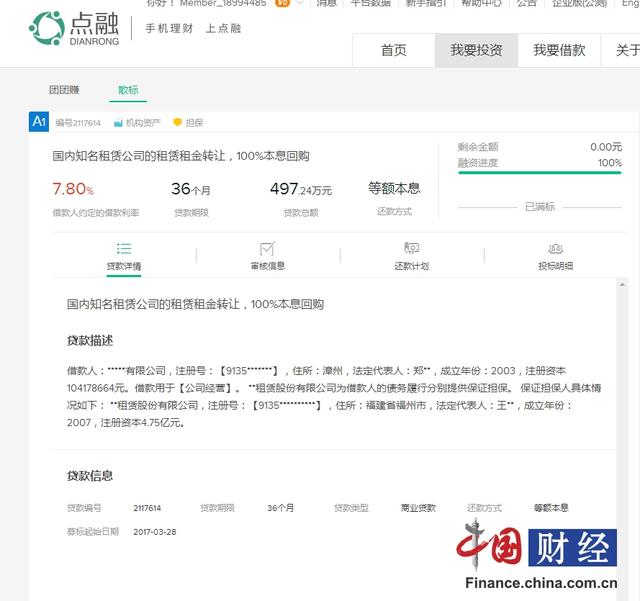Click the 帮助中心 link in top bar
This screenshot has width=640, height=601.
point(479,3)
